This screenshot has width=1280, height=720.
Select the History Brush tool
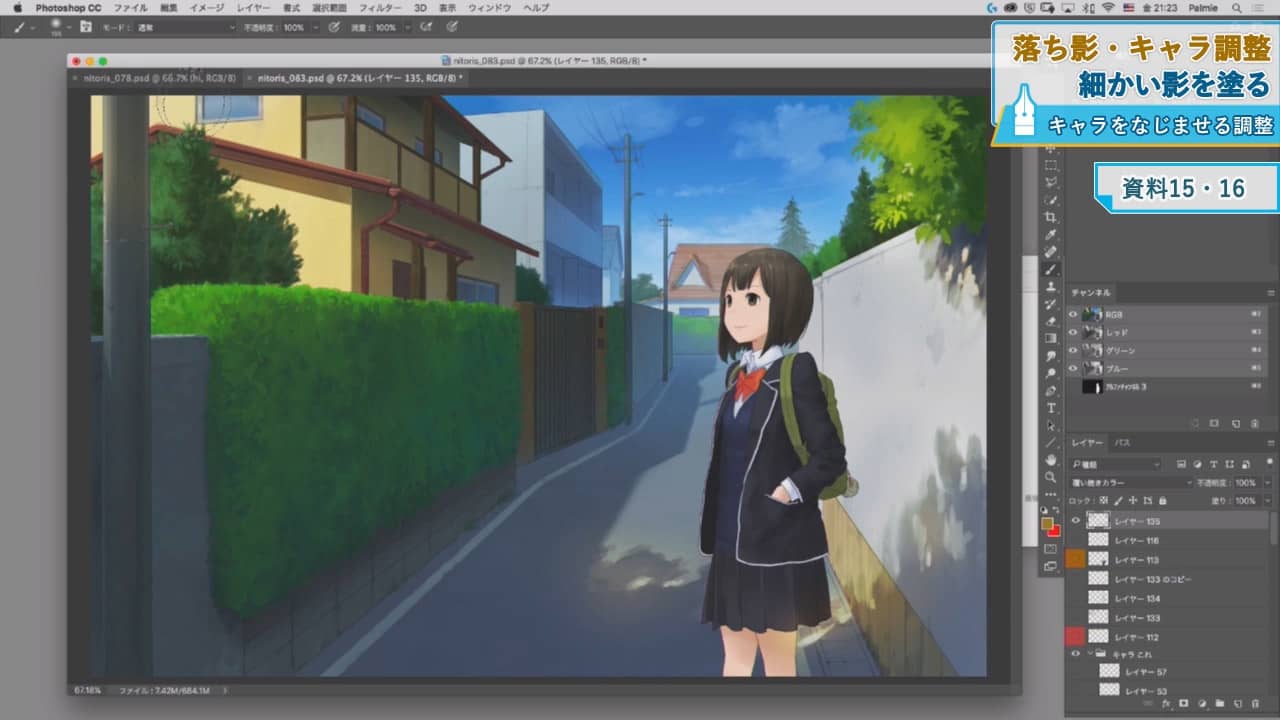(x=1051, y=304)
